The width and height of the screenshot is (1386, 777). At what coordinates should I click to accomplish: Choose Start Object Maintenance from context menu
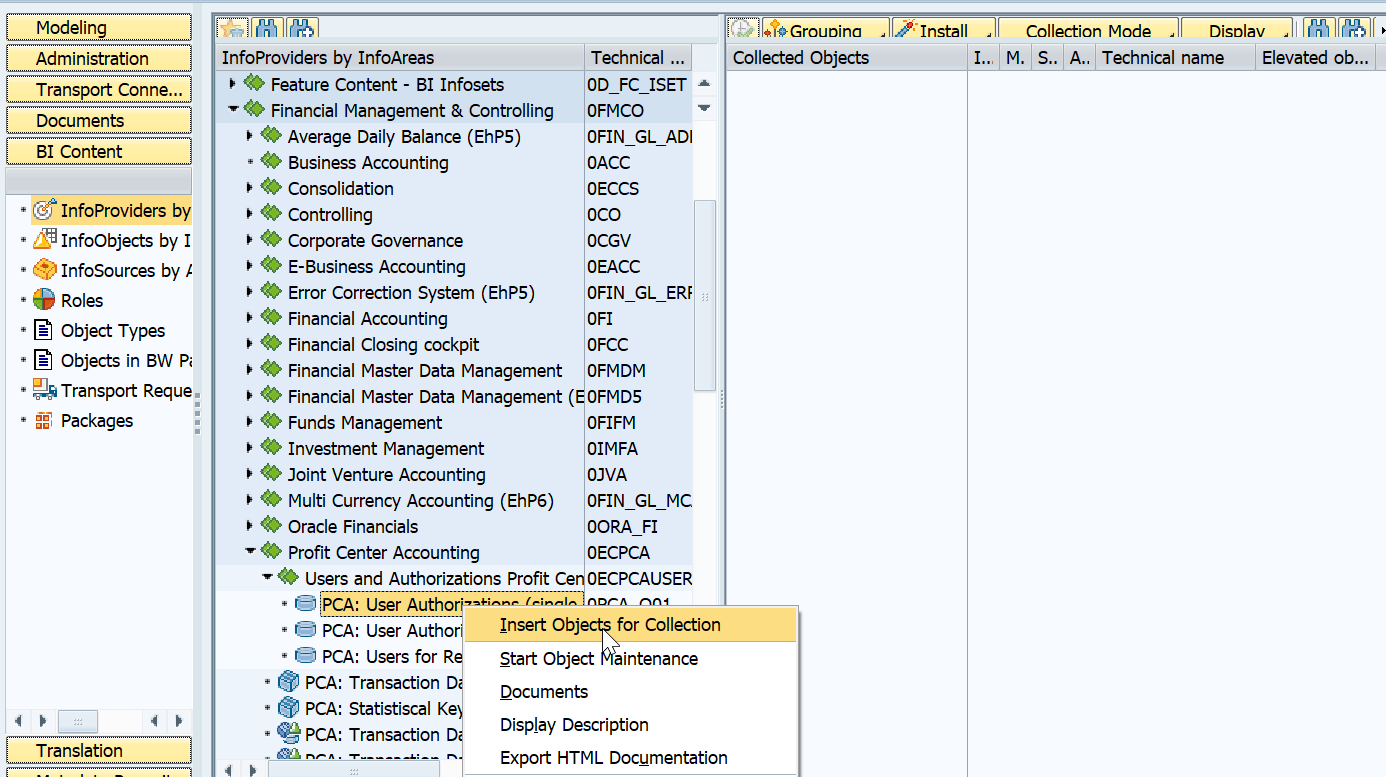631,659
